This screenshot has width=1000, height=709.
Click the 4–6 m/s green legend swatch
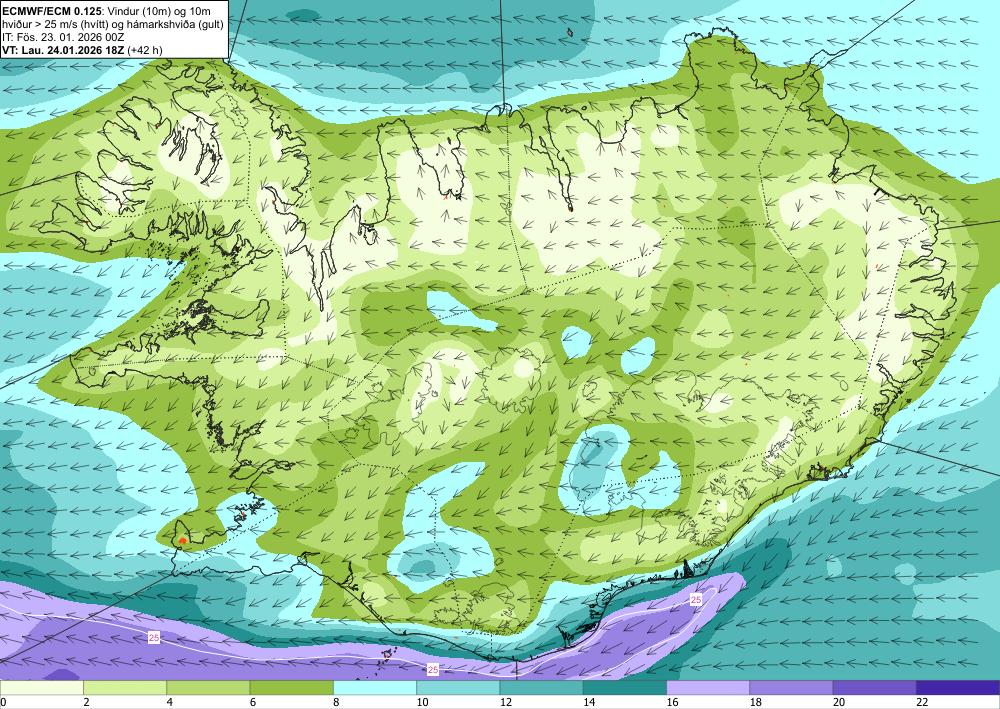pyautogui.click(x=208, y=688)
